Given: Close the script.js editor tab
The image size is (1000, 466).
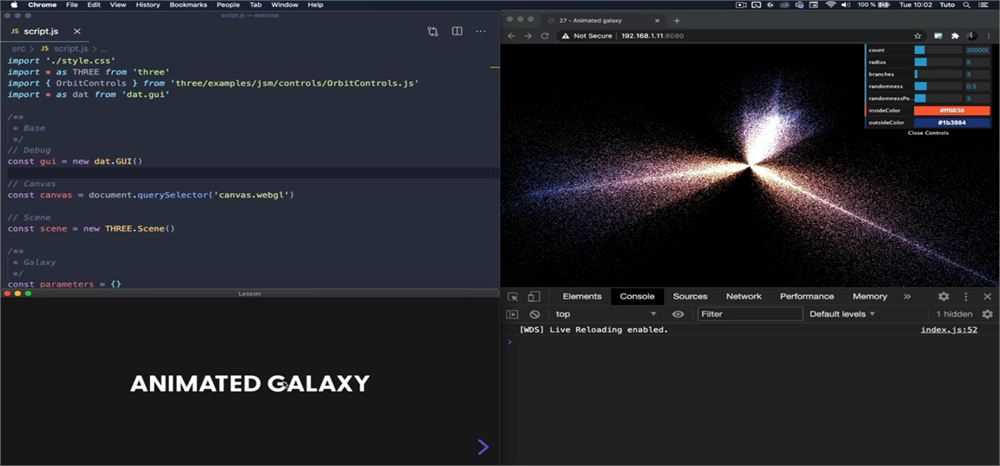Looking at the screenshot, I should coord(77,31).
